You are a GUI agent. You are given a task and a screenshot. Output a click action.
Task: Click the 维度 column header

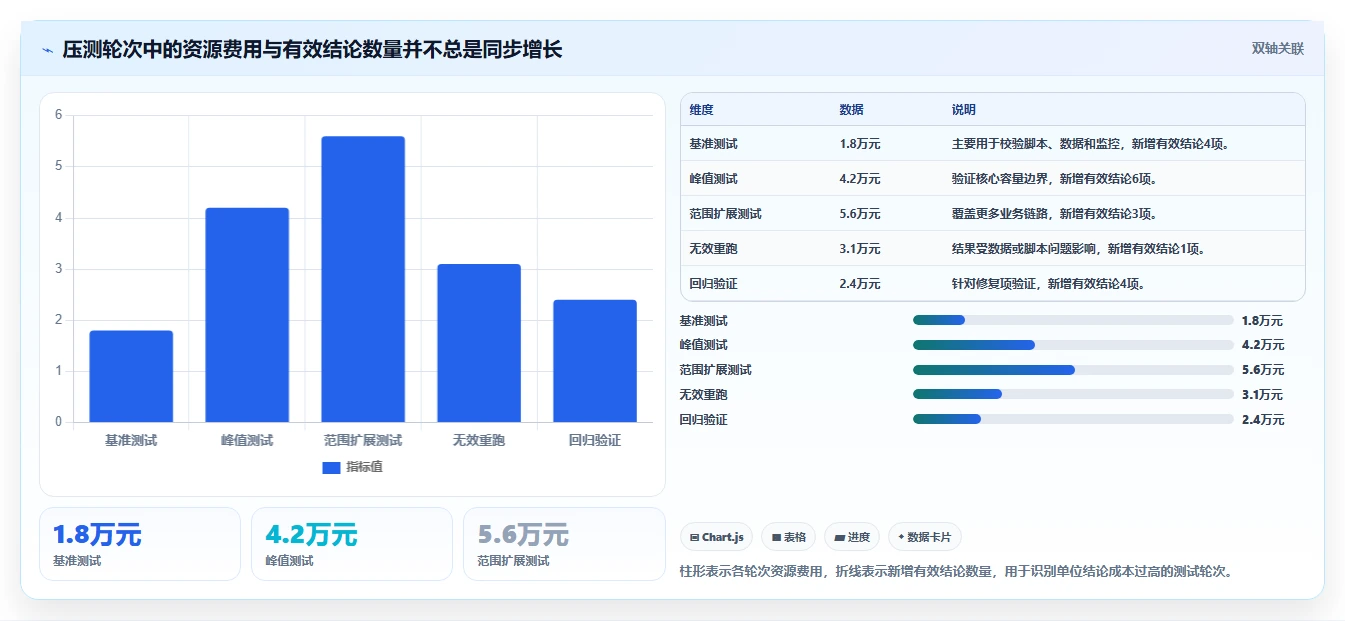pos(702,110)
